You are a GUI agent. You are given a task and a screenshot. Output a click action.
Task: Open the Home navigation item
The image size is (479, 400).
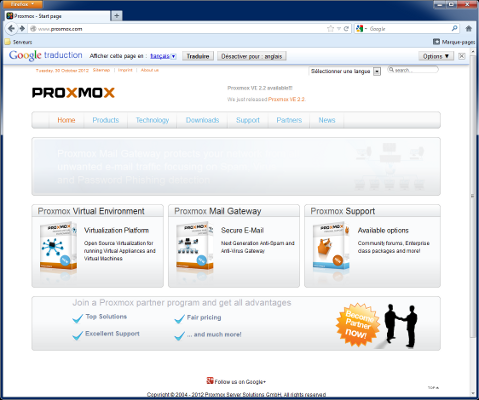tap(66, 120)
